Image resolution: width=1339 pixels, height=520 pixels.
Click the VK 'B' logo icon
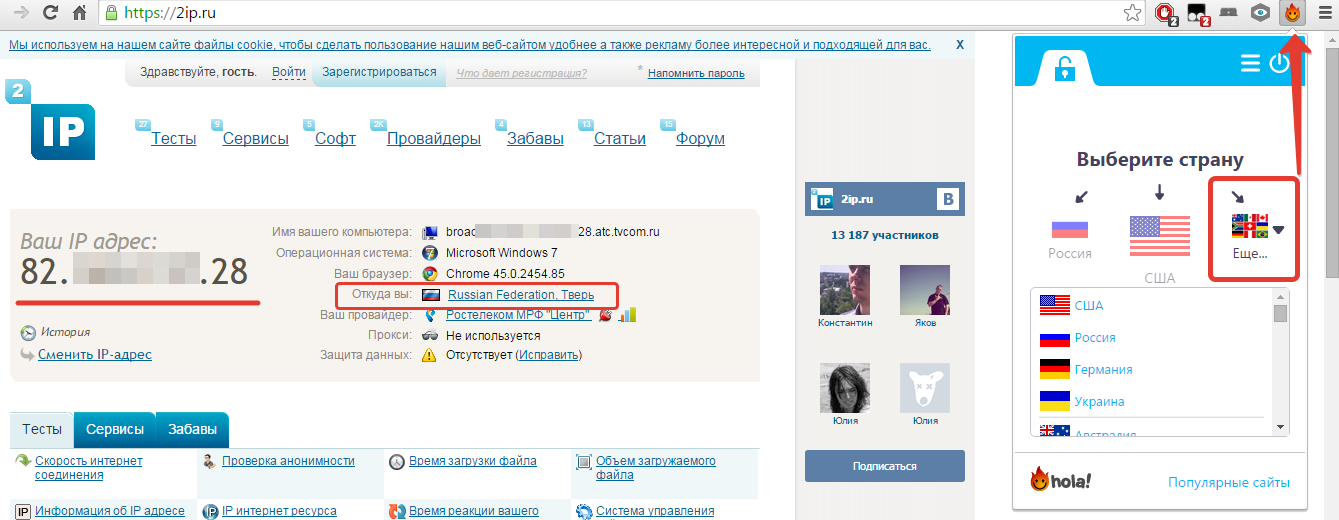pos(947,199)
